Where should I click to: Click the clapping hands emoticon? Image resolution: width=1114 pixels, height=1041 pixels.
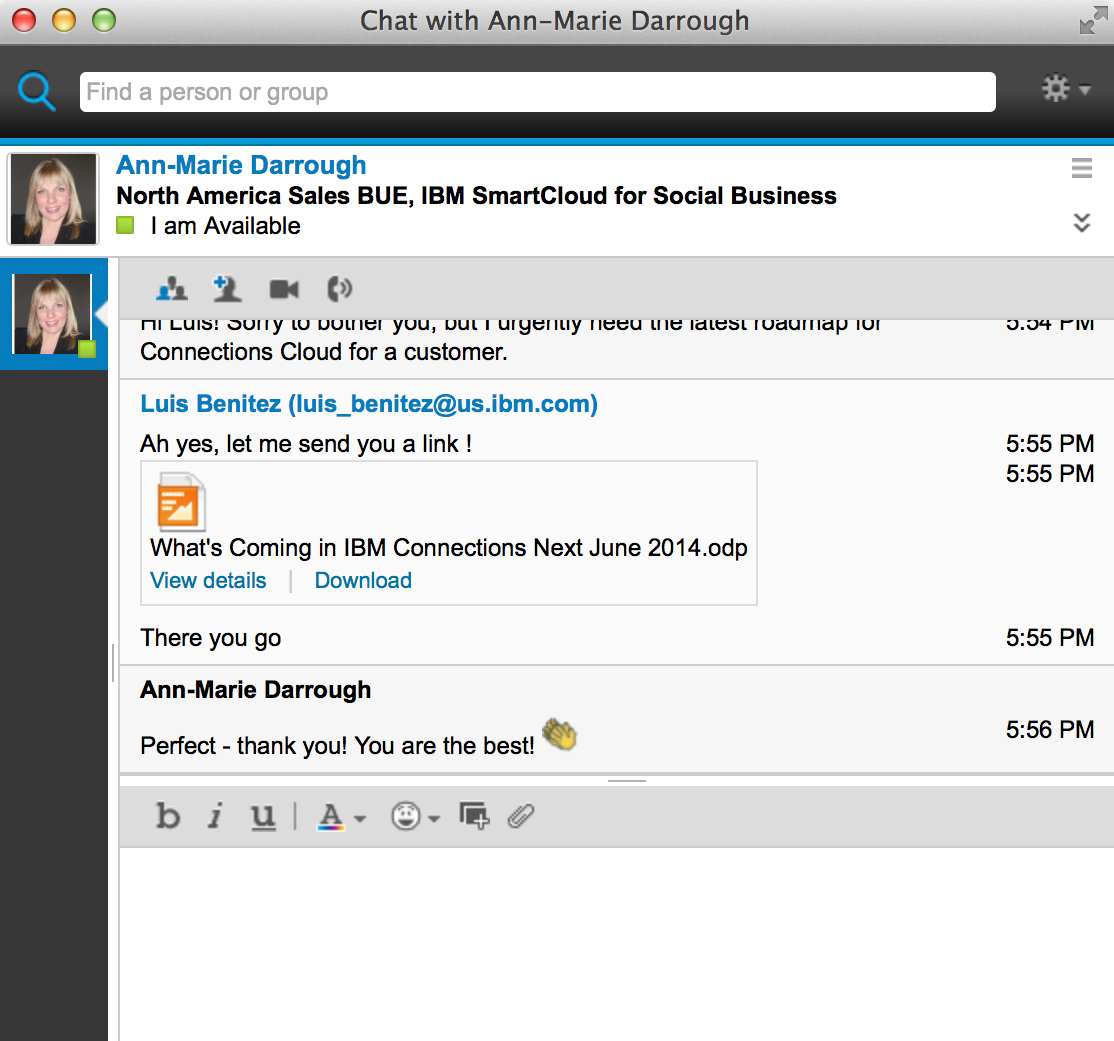560,734
